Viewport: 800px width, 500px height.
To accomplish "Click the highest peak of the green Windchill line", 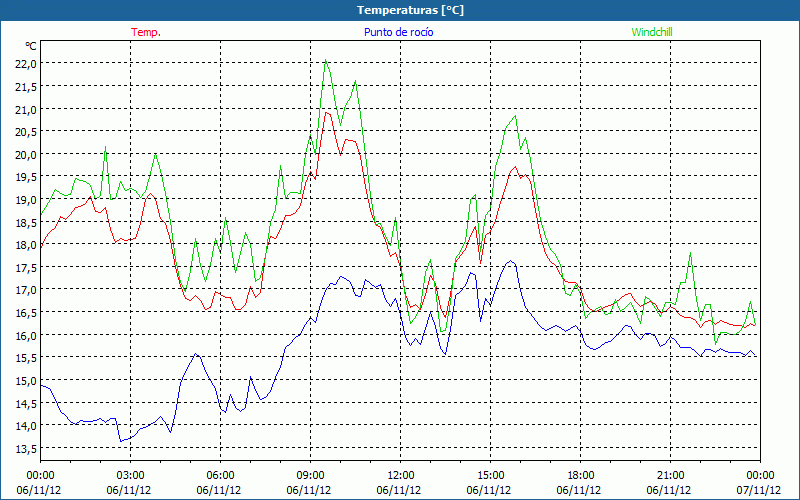I will (x=326, y=61).
